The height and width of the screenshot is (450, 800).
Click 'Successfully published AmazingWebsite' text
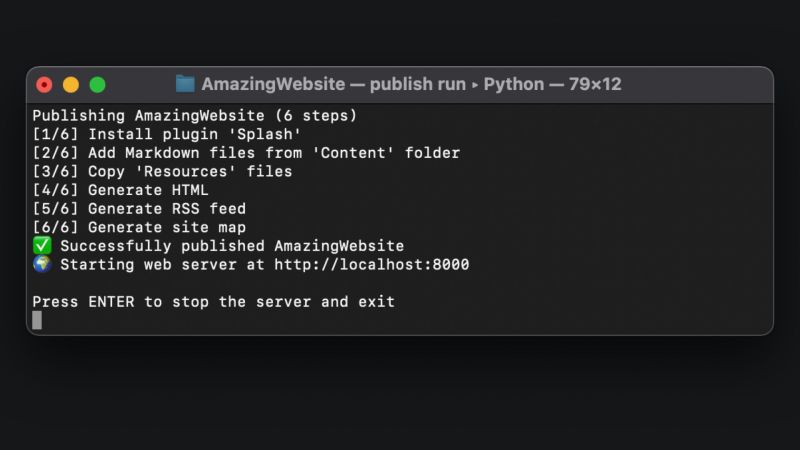[232, 246]
